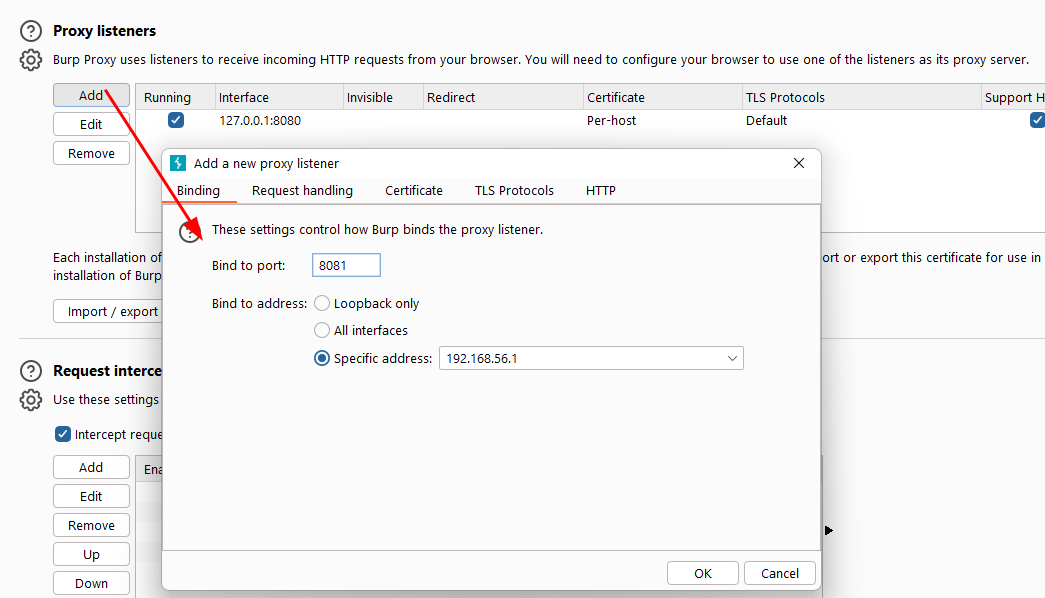Expand the Specific address dropdown list
Image resolution: width=1045 pixels, height=598 pixels.
tap(732, 358)
